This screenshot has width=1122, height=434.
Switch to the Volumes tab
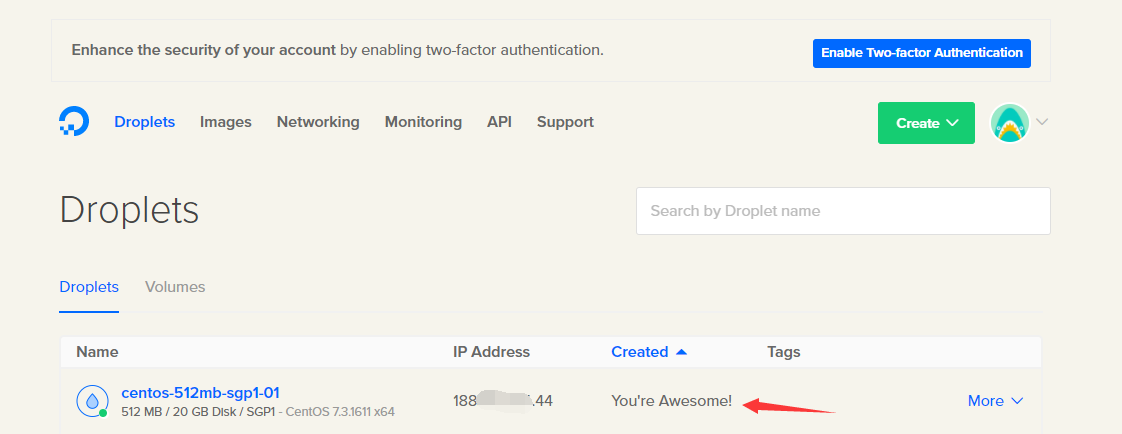click(175, 287)
